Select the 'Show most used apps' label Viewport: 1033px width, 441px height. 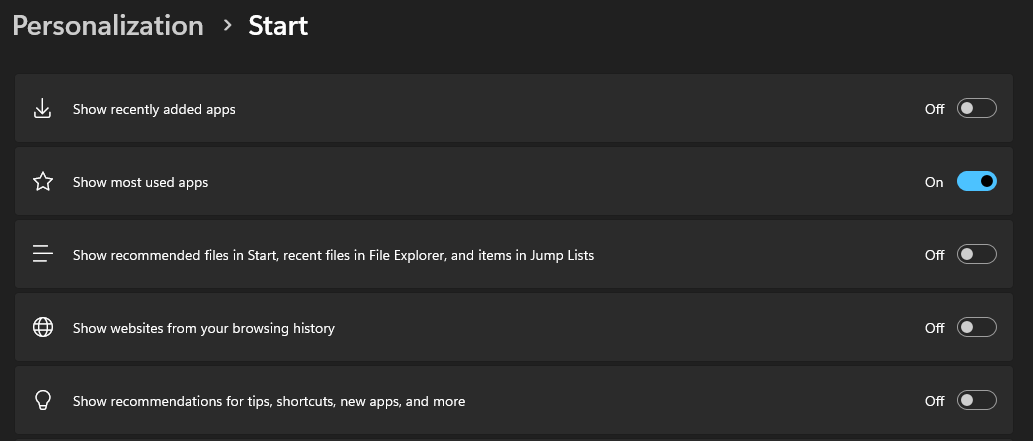[x=140, y=182]
